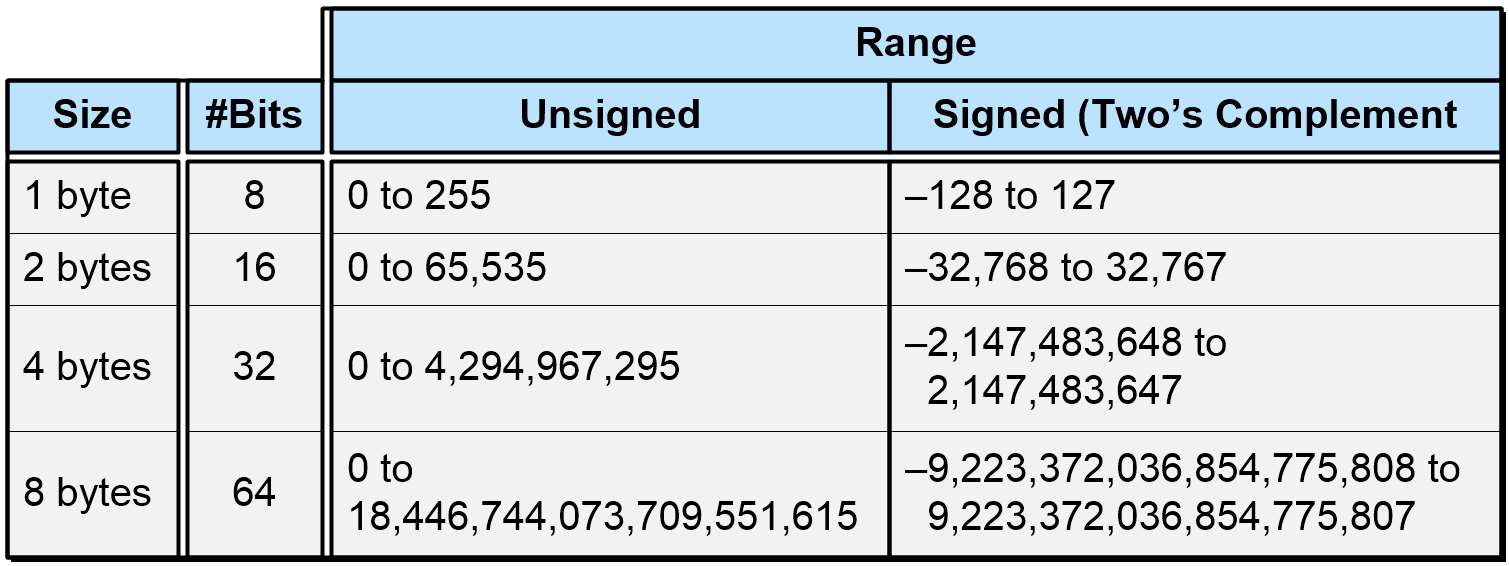This screenshot has width=1509, height=566.
Task: Click the Signed (Two's Complement header
Action: tap(1195, 115)
